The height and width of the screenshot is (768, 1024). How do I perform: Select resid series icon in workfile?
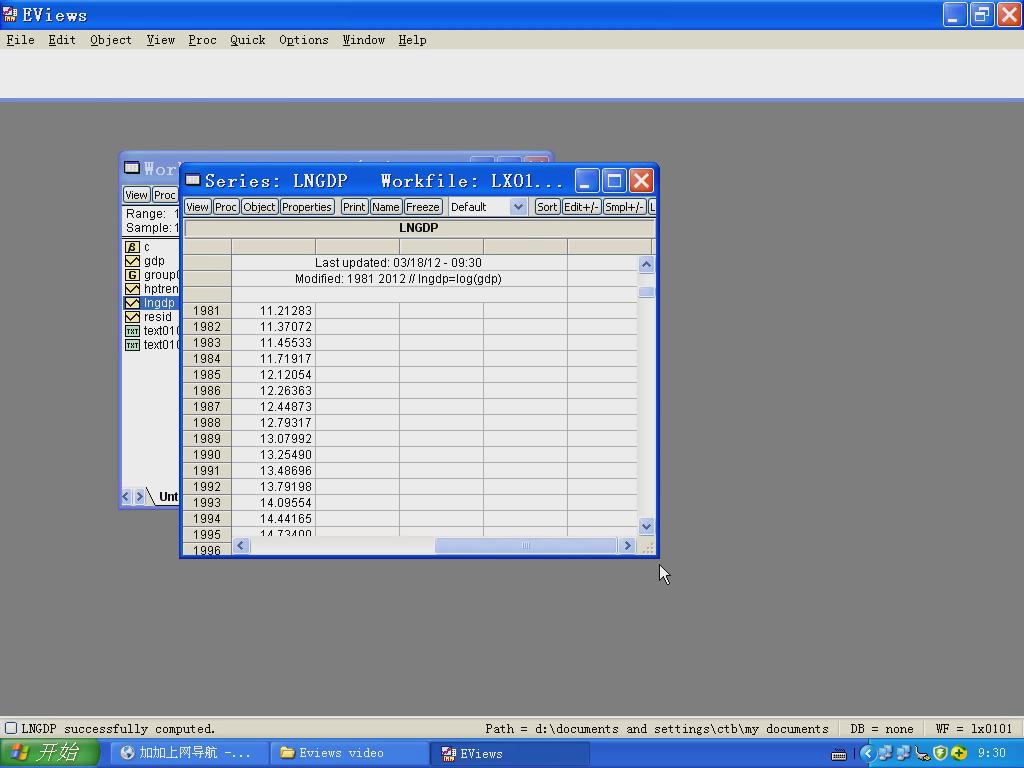click(132, 317)
